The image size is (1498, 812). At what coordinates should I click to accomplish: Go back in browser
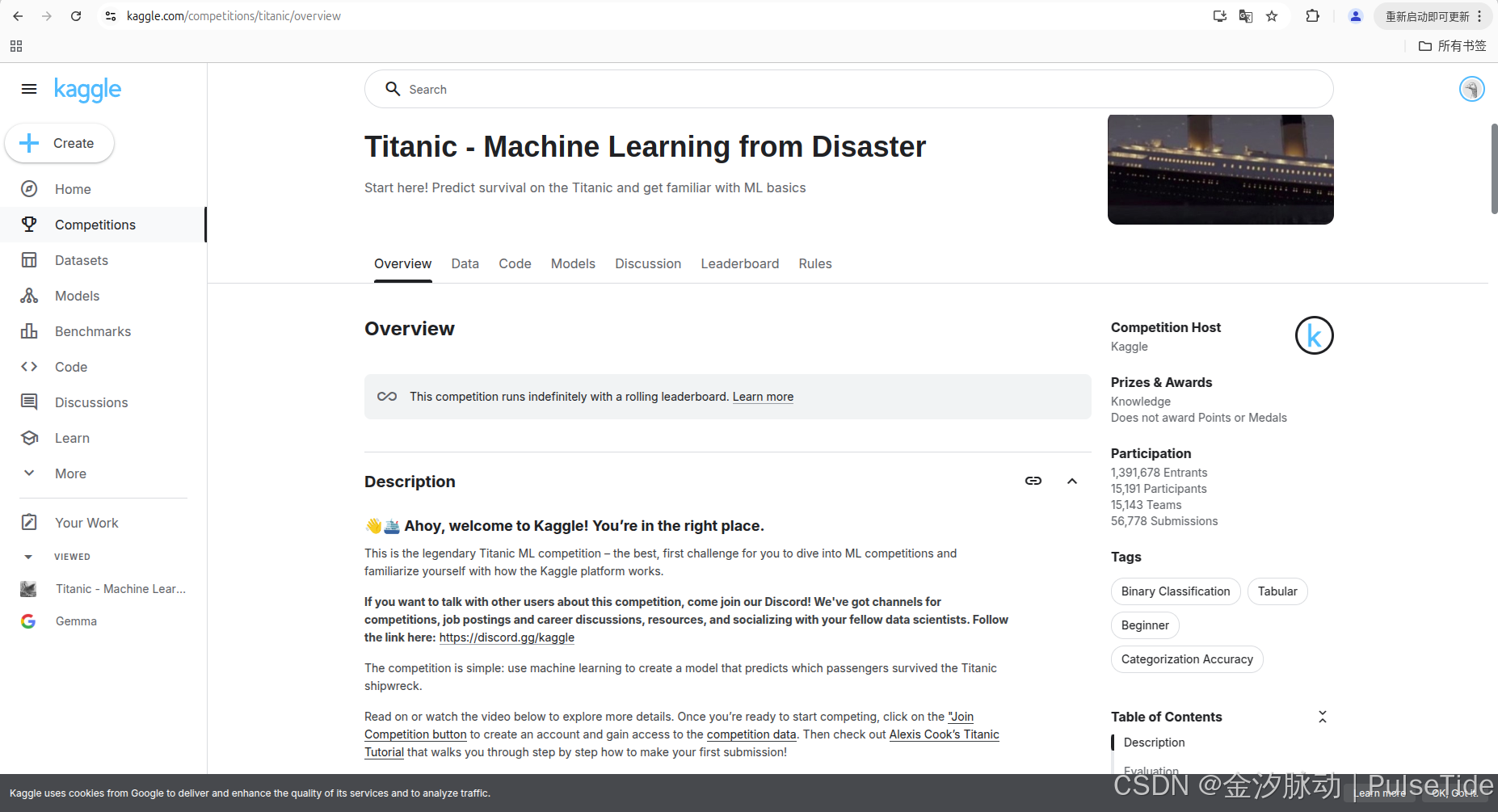(18, 16)
